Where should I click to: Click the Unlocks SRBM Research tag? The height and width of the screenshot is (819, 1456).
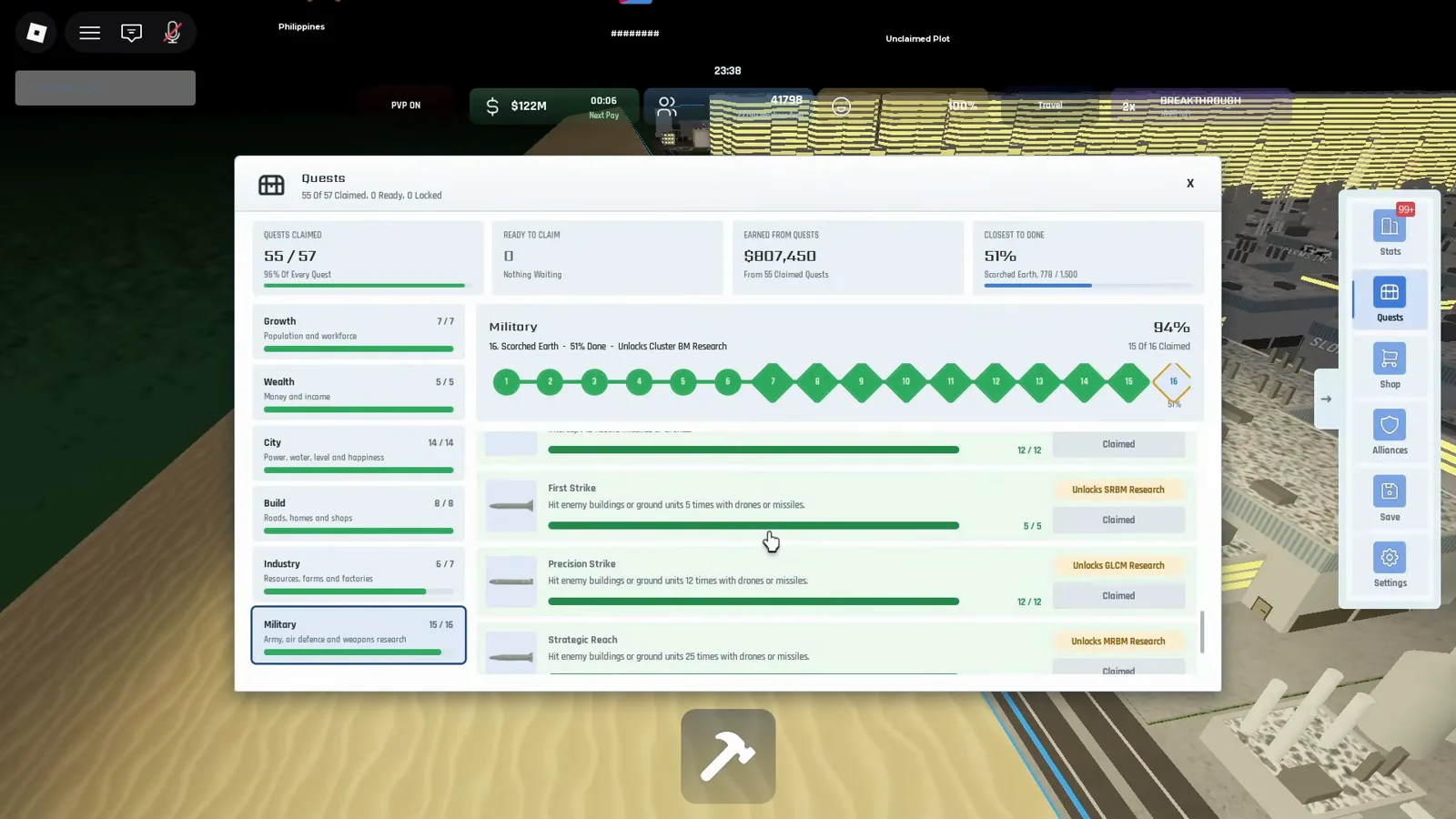1118,490
